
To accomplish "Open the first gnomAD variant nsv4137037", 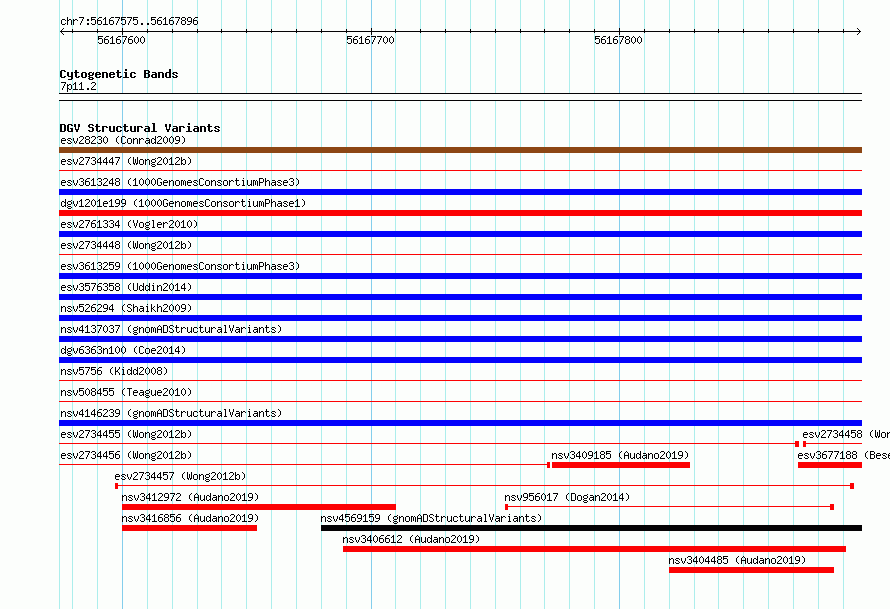I will tap(171, 329).
